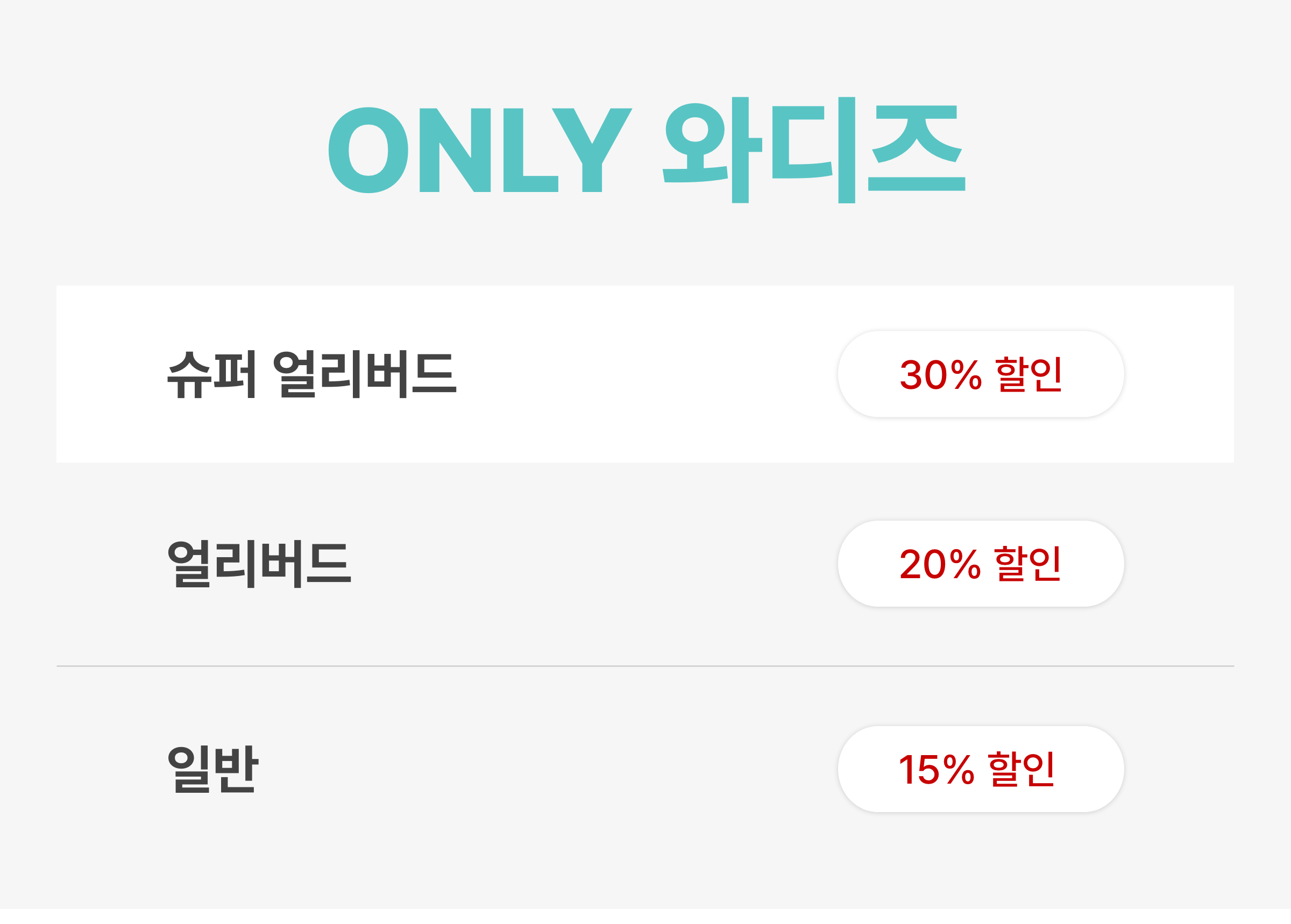Image resolution: width=1291 pixels, height=924 pixels.
Task: Click the letter 'O' in the heading
Action: click(368, 150)
